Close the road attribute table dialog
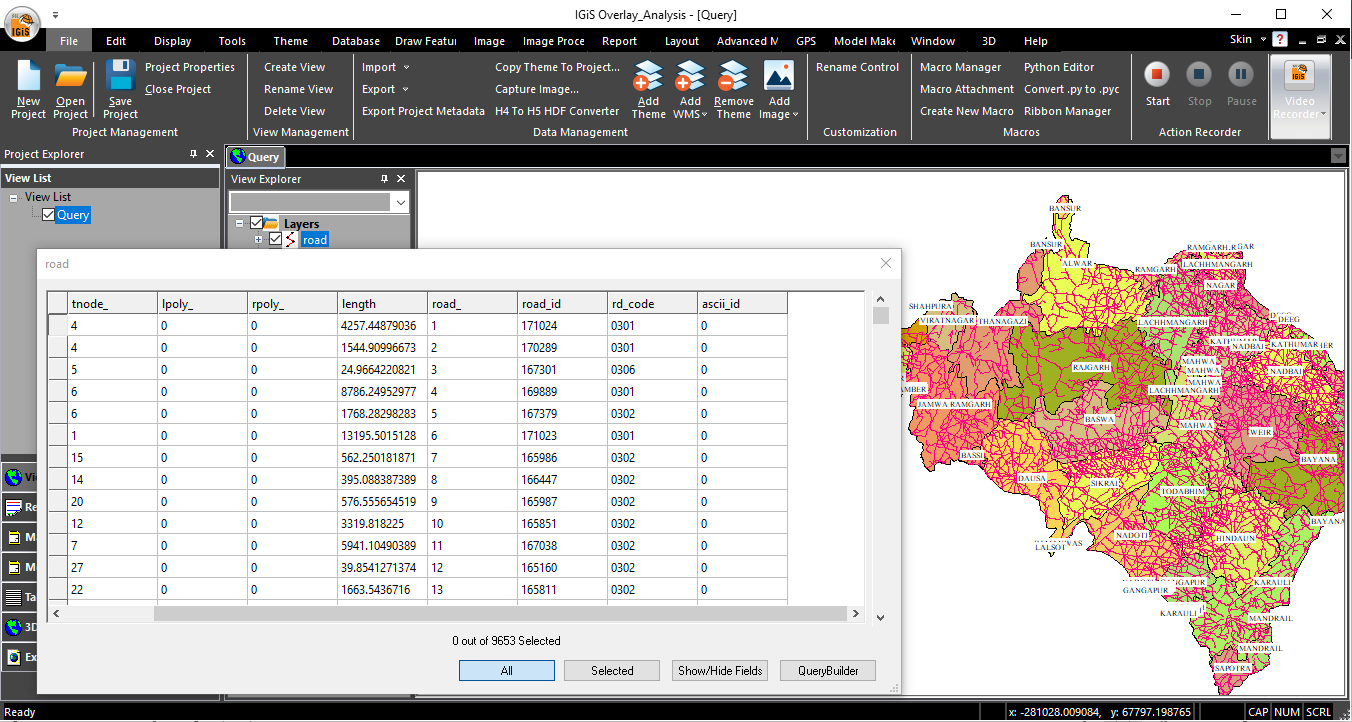Screen dimensions: 1352x722 pos(885,263)
